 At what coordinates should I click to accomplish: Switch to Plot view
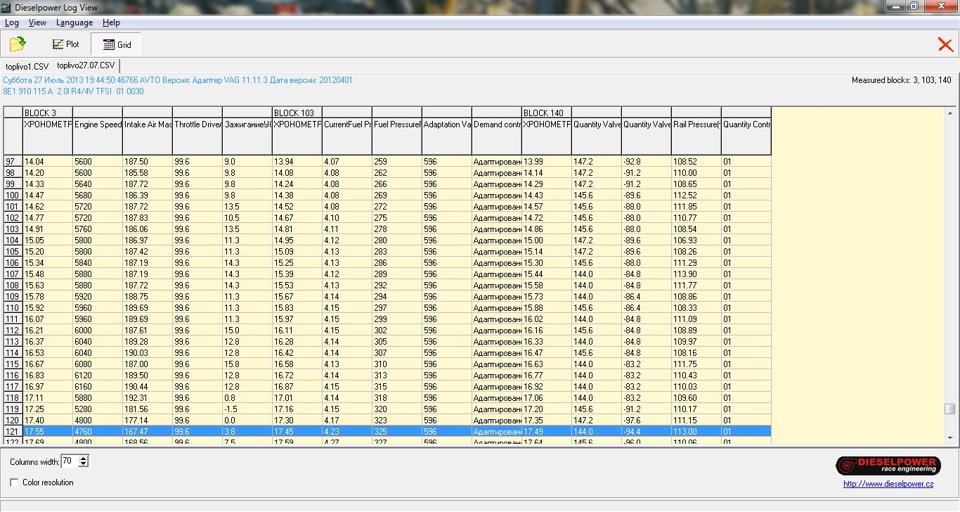coord(66,44)
